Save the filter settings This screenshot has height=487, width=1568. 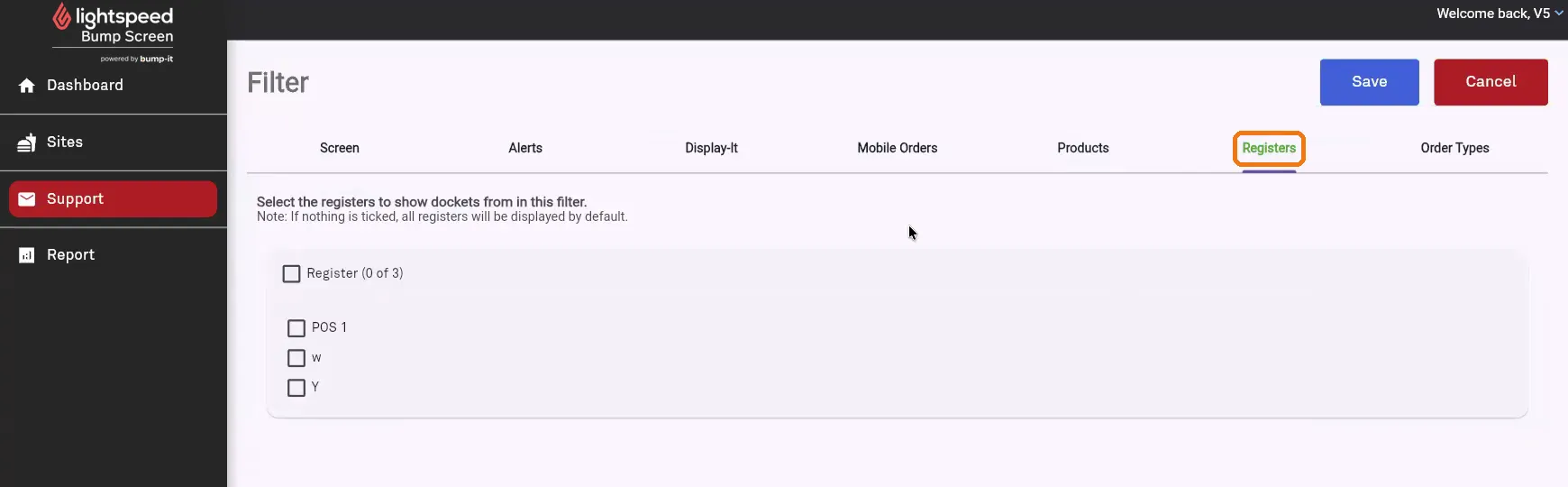point(1369,82)
